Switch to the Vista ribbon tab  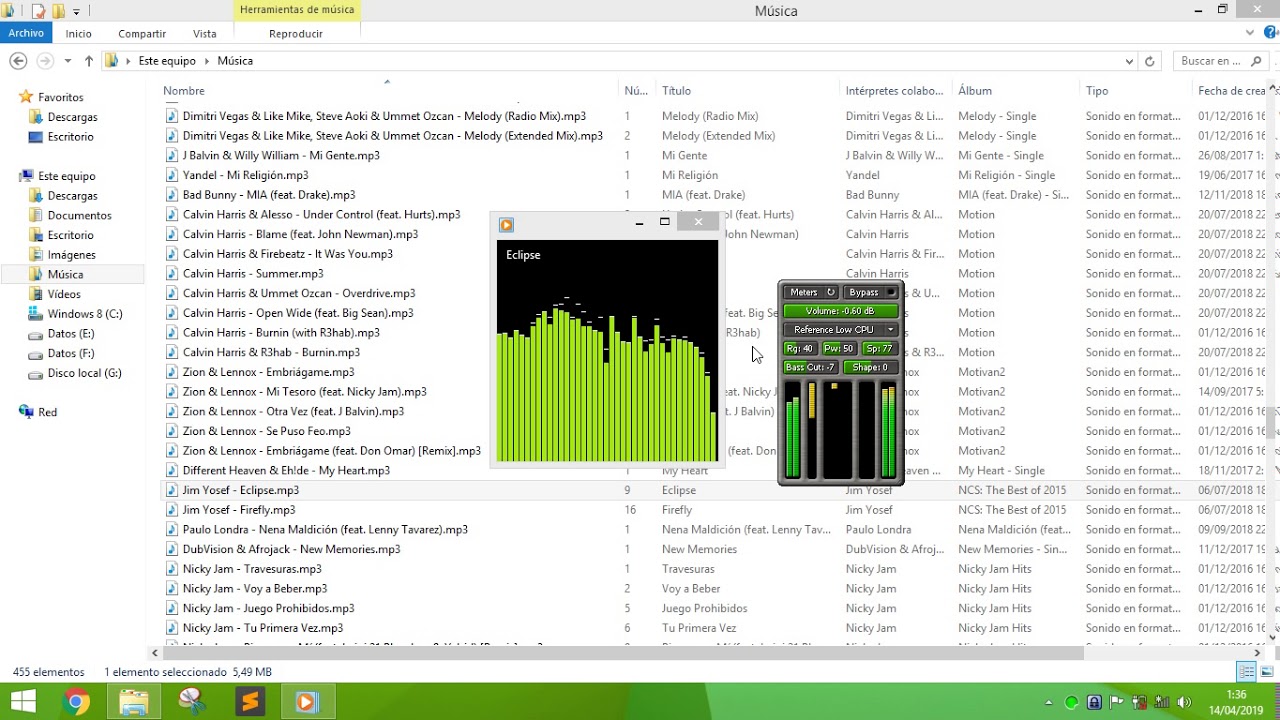click(x=205, y=33)
